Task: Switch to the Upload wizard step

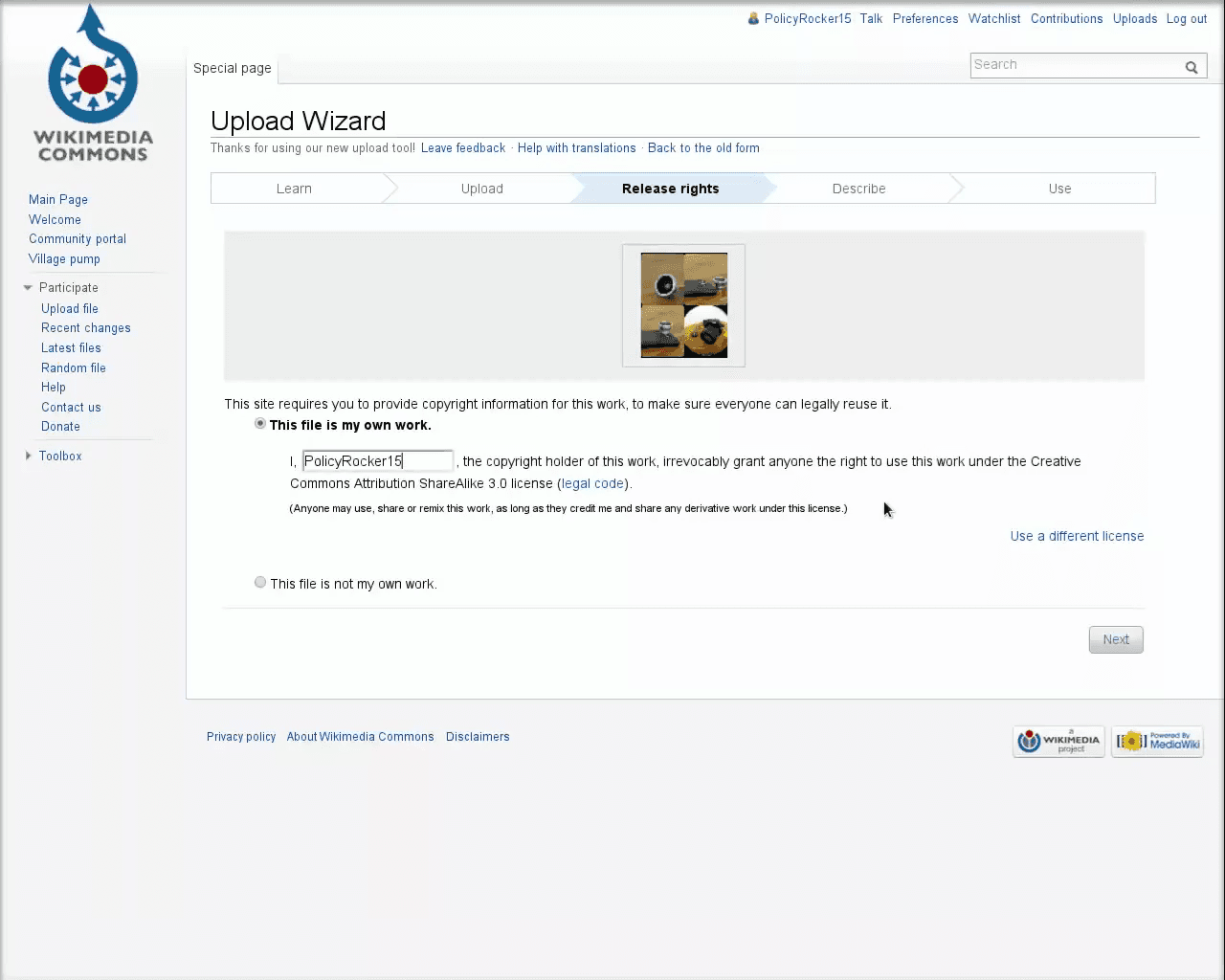Action: coord(481,189)
